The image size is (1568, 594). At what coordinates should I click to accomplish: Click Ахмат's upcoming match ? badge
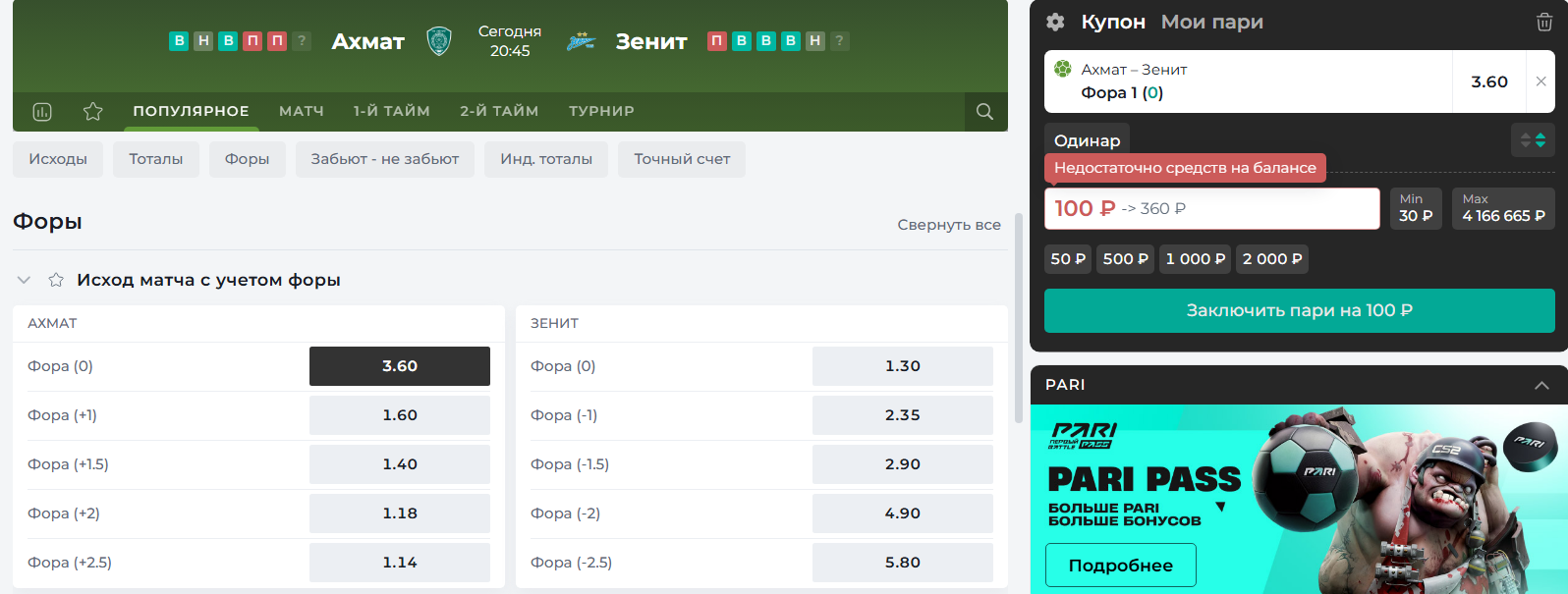pos(302,41)
